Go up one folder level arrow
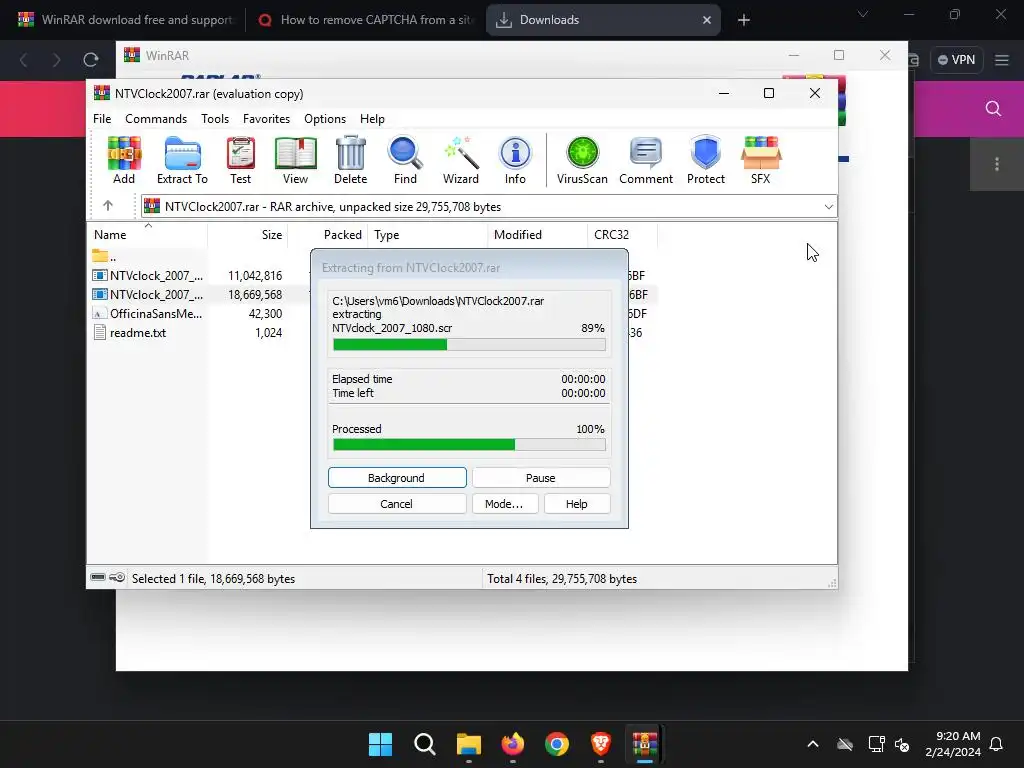The image size is (1024, 768). click(108, 206)
